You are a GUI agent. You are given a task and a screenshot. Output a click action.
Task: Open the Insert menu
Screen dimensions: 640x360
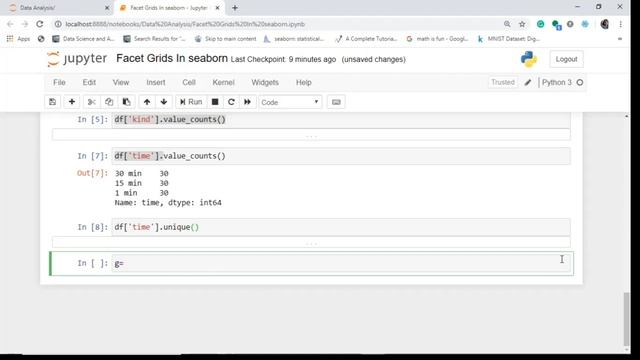156,82
